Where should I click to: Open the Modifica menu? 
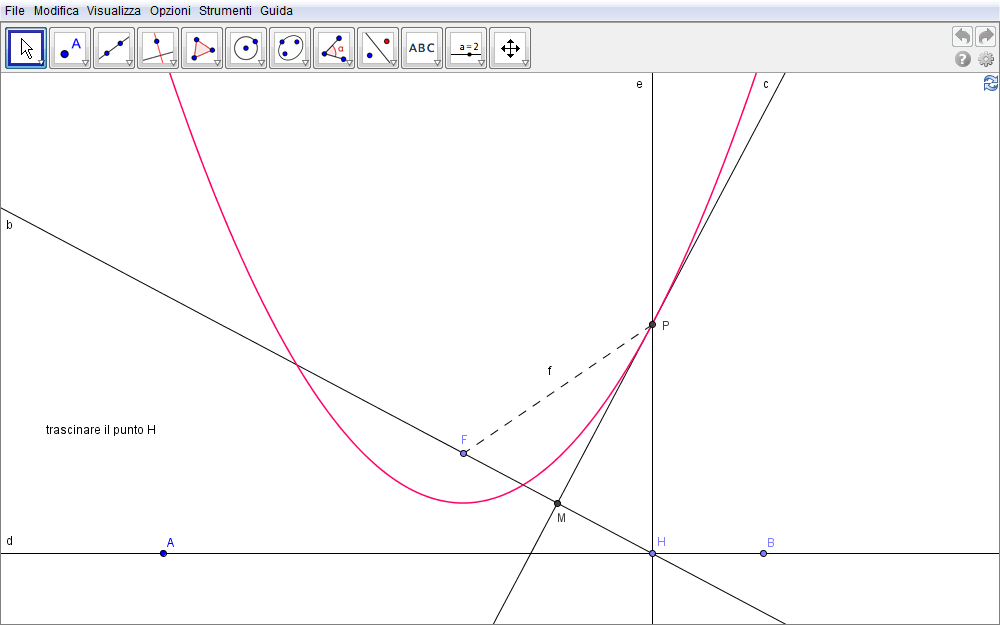click(x=56, y=10)
